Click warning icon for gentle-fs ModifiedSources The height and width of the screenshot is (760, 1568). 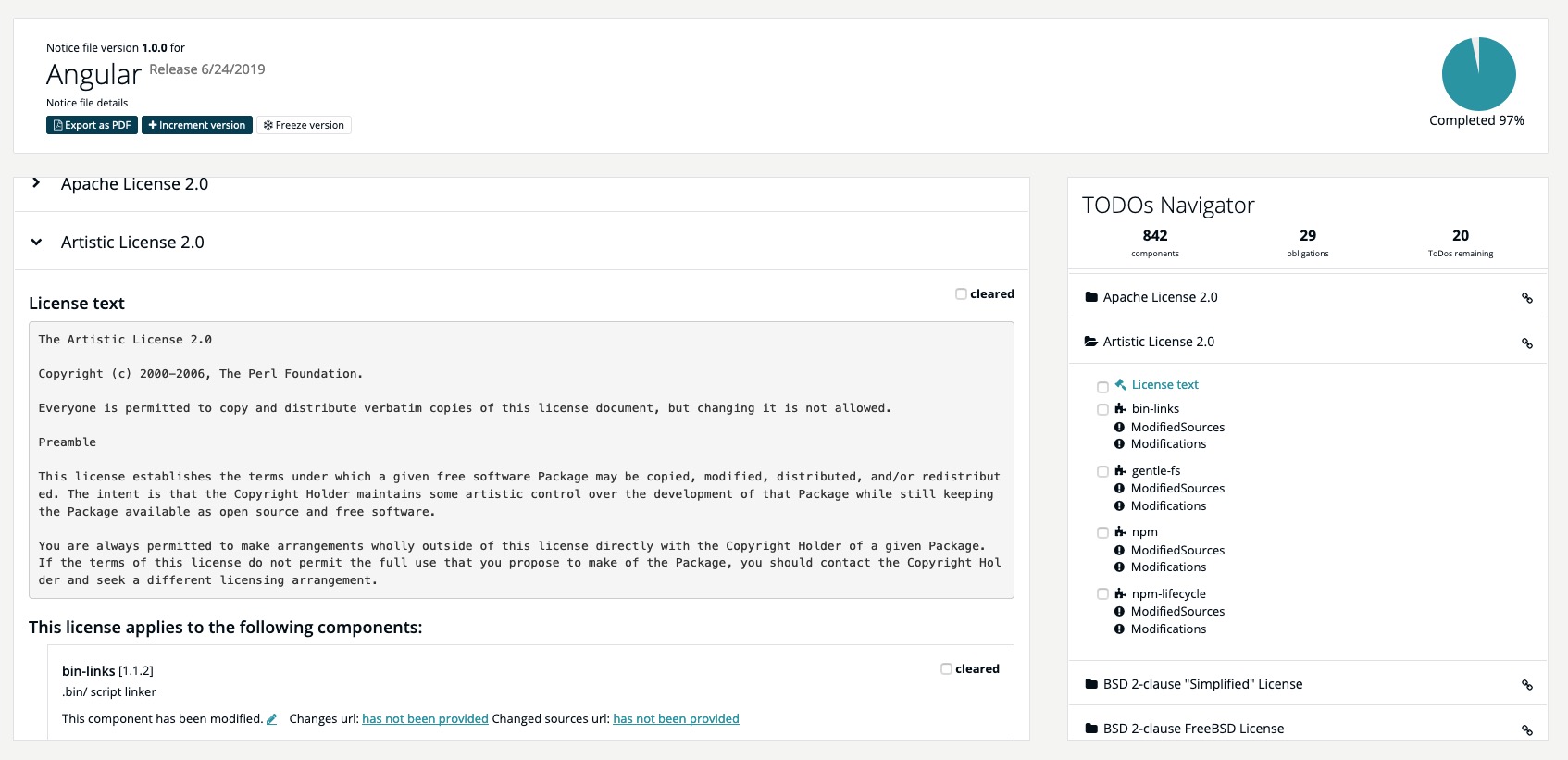coord(1119,489)
